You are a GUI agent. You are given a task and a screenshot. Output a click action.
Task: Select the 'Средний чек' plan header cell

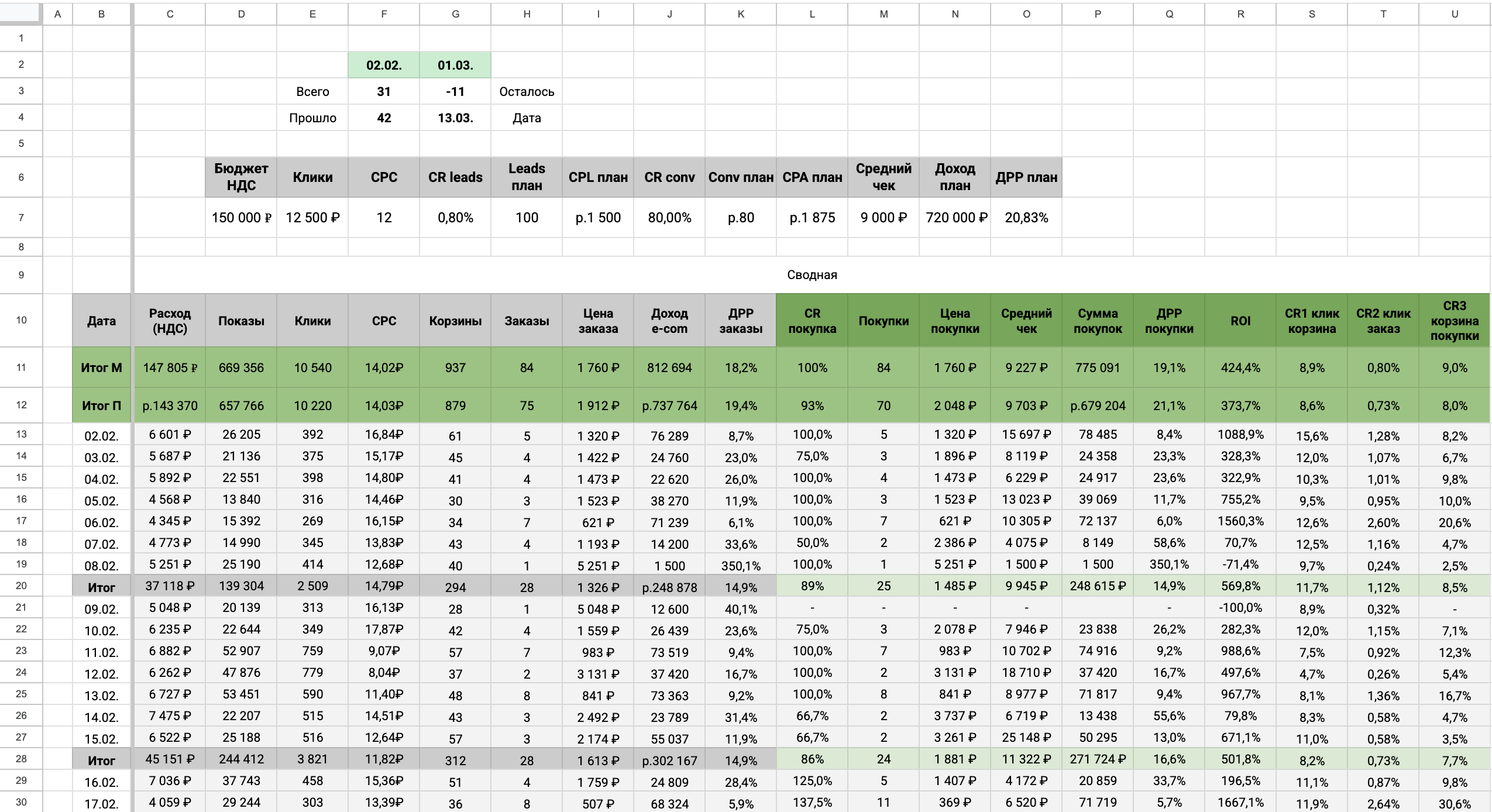coord(883,177)
